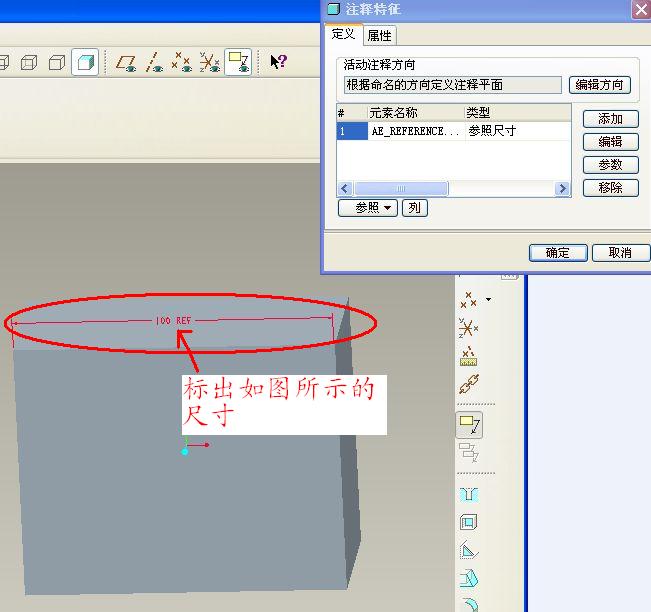Select shaded display mode icon
This screenshot has height=612, width=651.
pyautogui.click(x=85, y=62)
